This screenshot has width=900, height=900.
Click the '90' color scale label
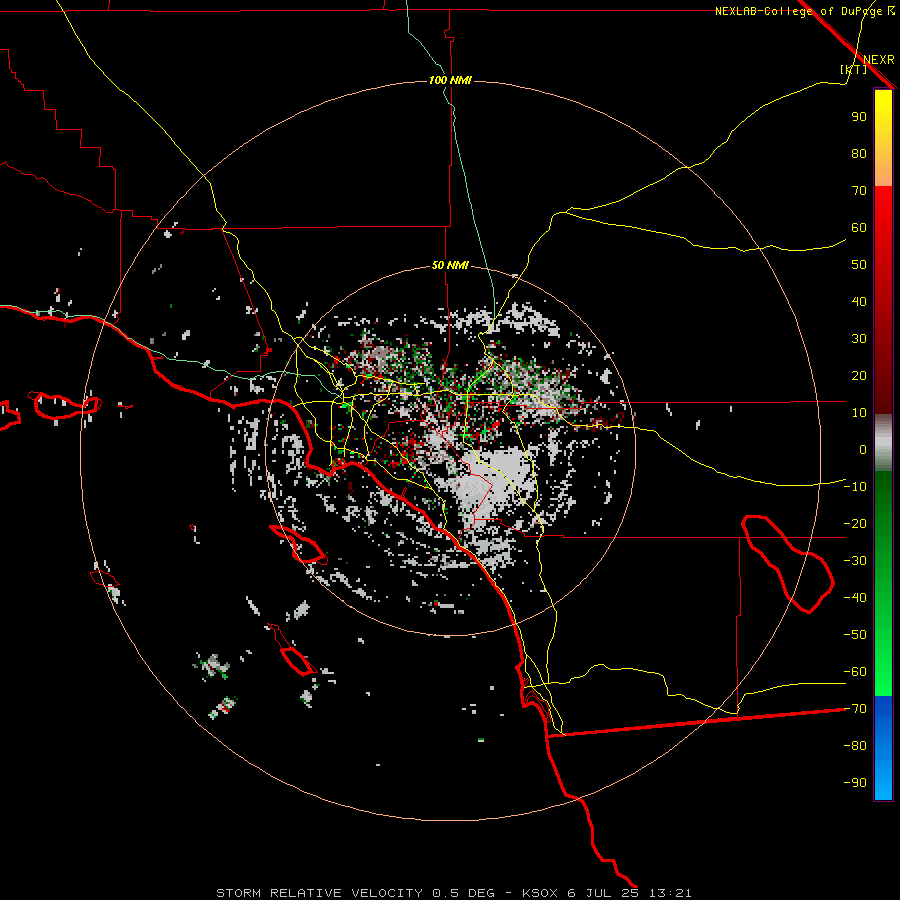pyautogui.click(x=859, y=117)
